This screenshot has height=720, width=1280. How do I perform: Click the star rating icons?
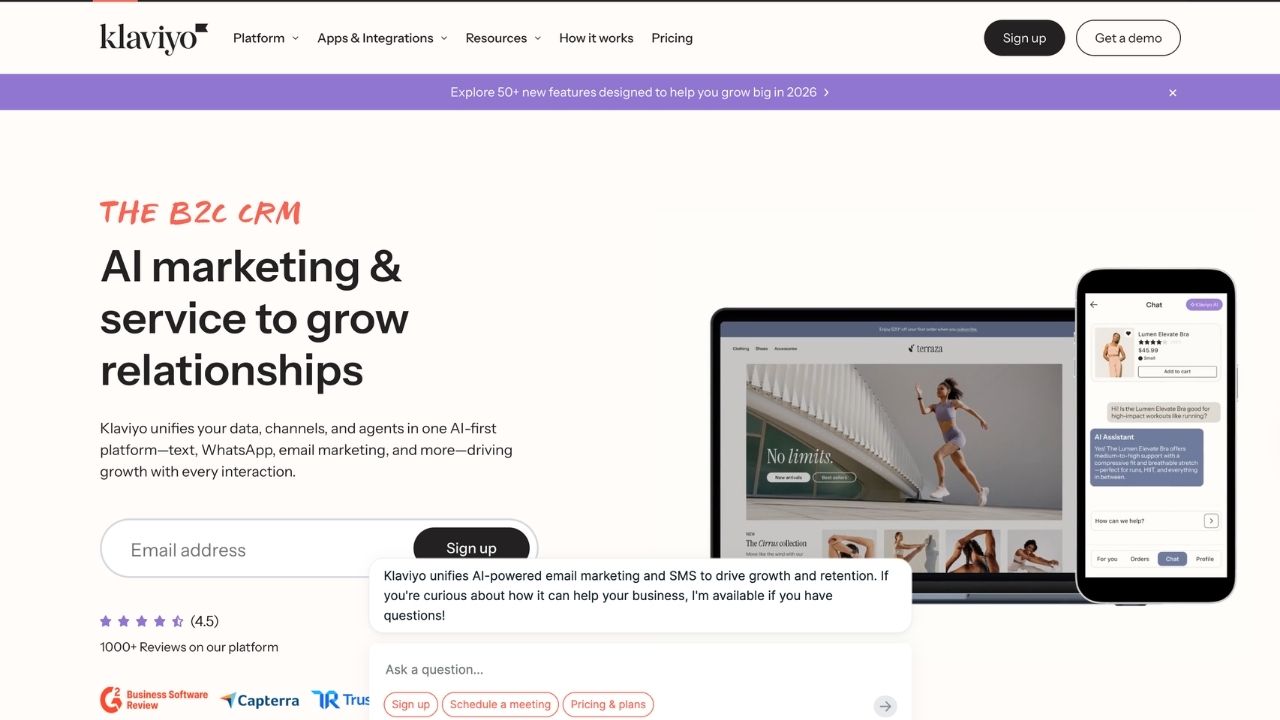click(x=142, y=621)
